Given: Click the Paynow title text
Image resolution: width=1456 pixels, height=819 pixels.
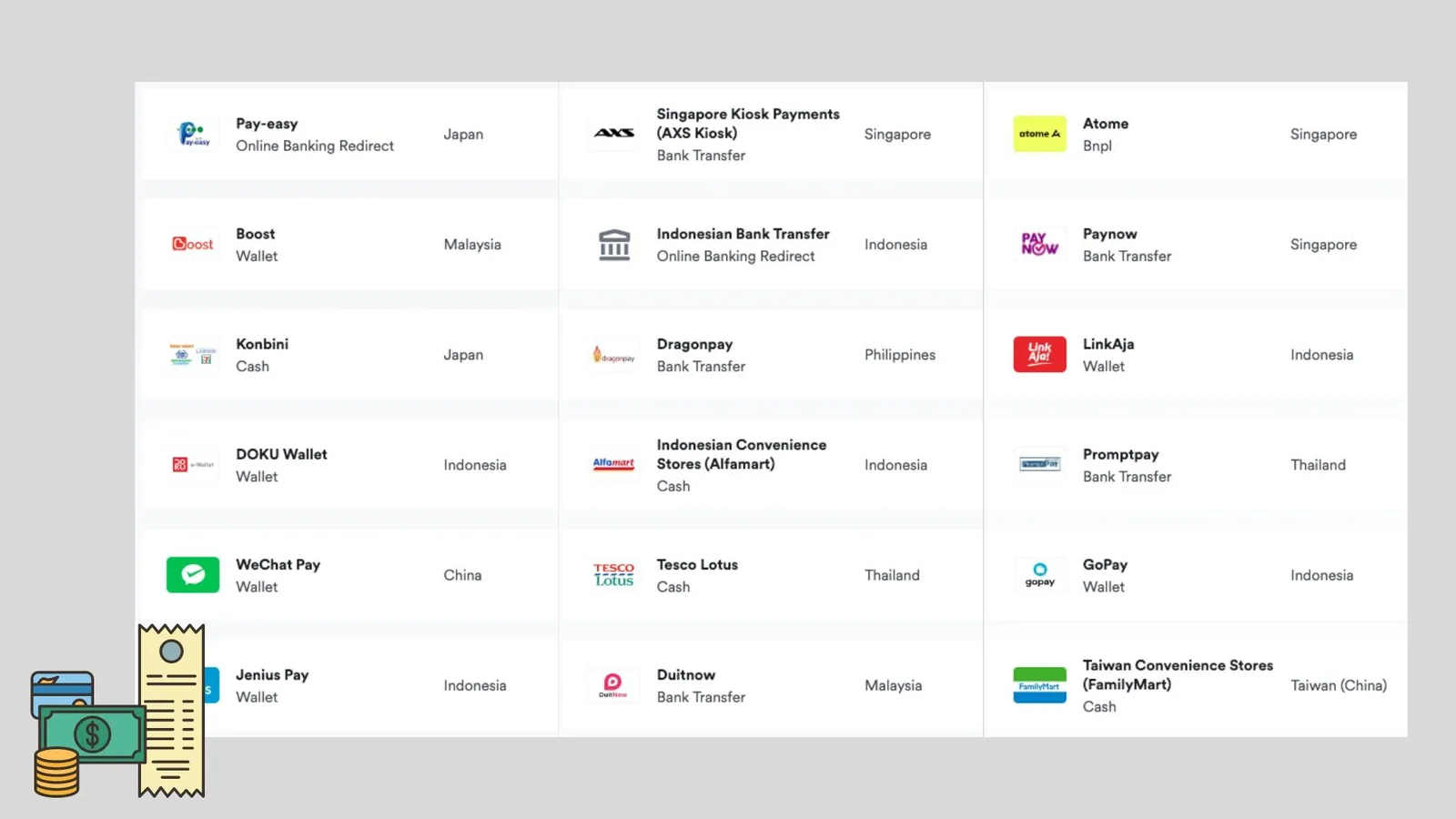Looking at the screenshot, I should coord(1110,234).
